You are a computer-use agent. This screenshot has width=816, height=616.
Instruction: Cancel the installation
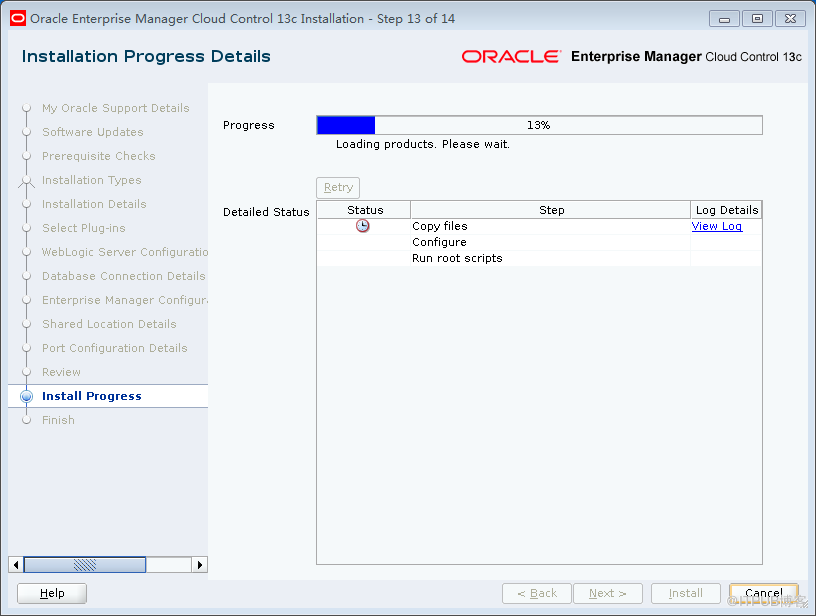[x=763, y=593]
